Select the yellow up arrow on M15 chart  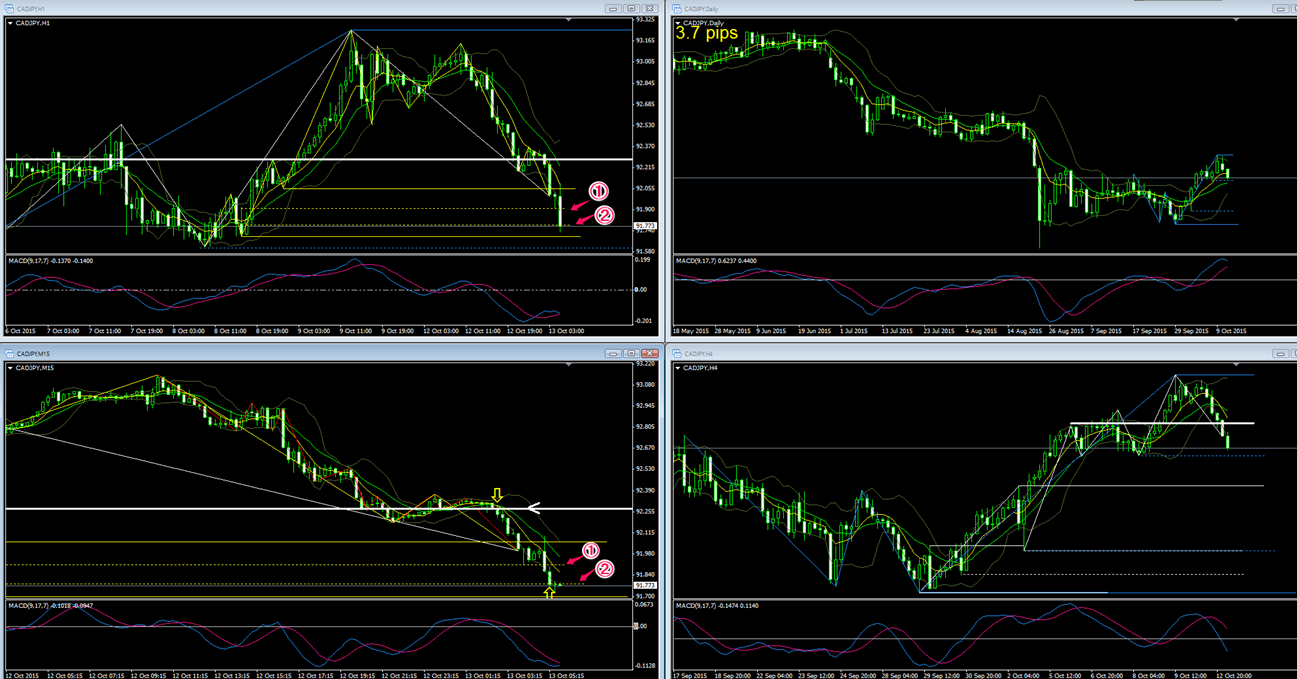point(549,593)
